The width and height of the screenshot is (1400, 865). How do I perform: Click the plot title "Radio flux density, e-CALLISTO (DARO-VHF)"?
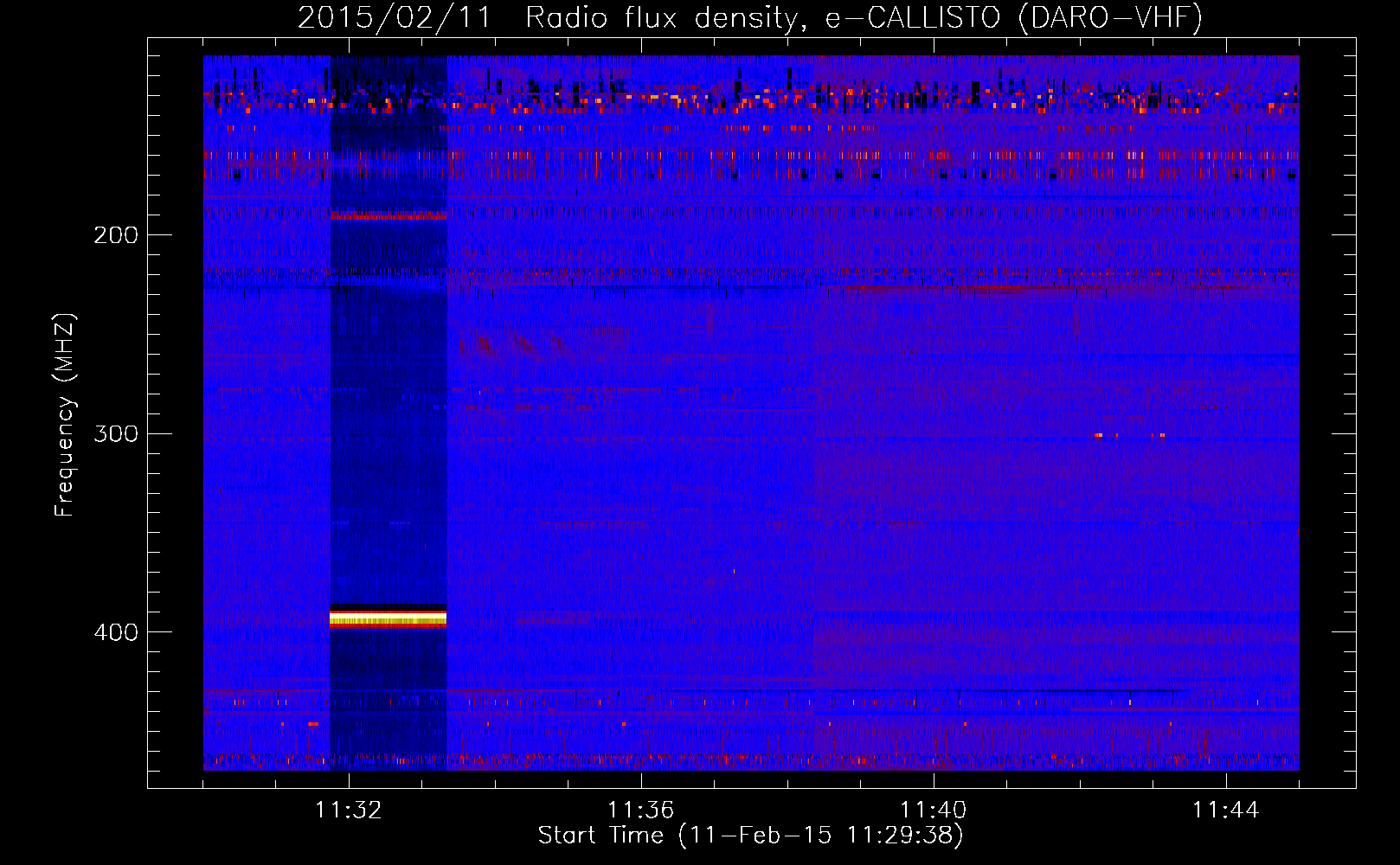click(x=864, y=17)
